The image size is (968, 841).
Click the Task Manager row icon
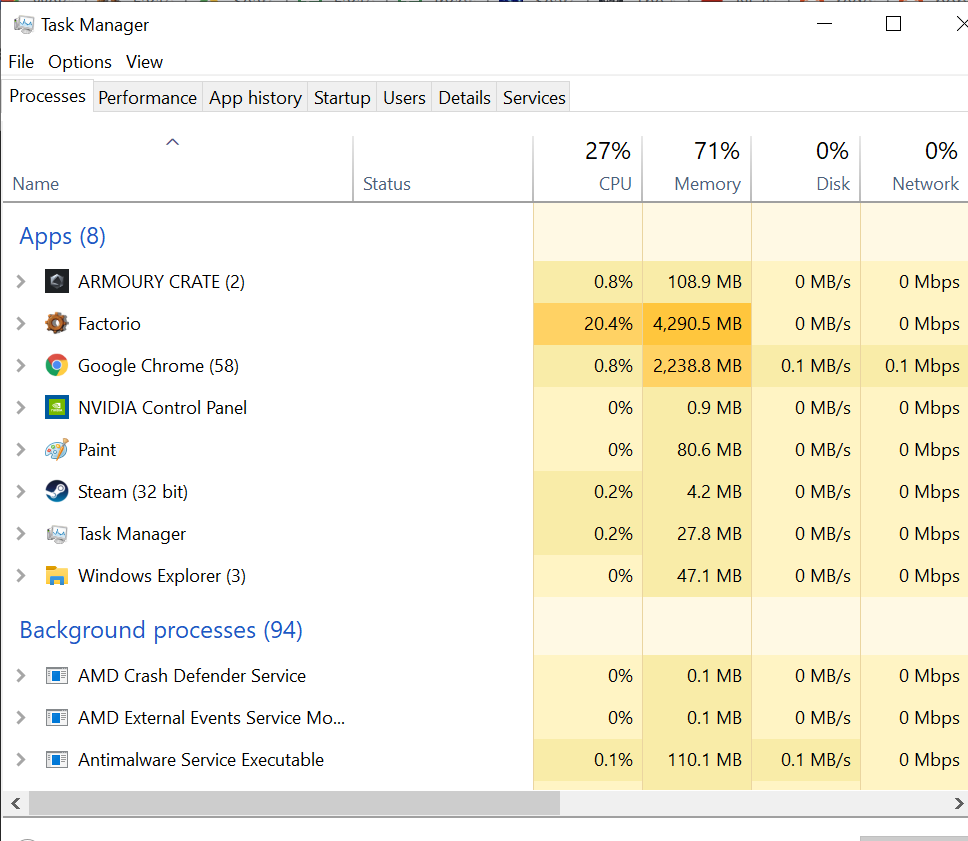[x=57, y=533]
